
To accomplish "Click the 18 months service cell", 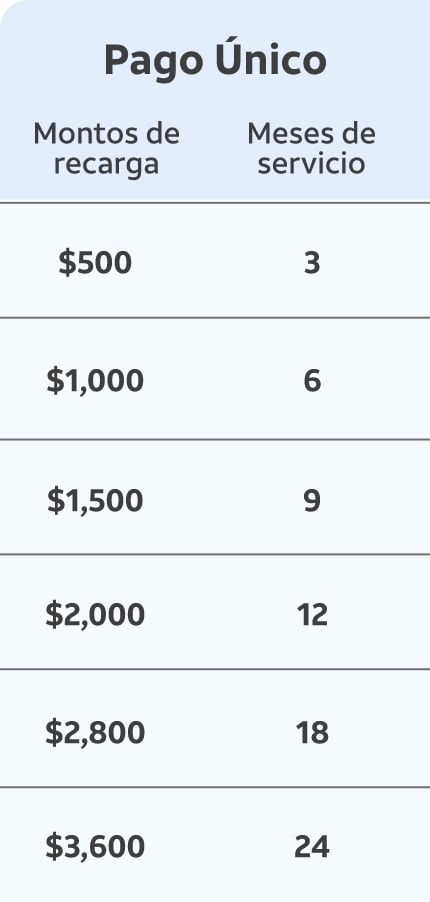I will [x=313, y=732].
